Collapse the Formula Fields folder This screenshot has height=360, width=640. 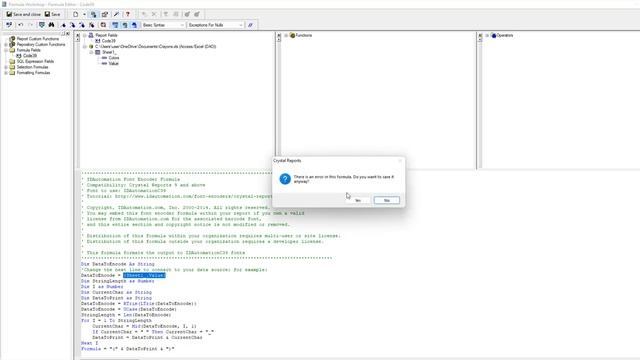point(6,50)
